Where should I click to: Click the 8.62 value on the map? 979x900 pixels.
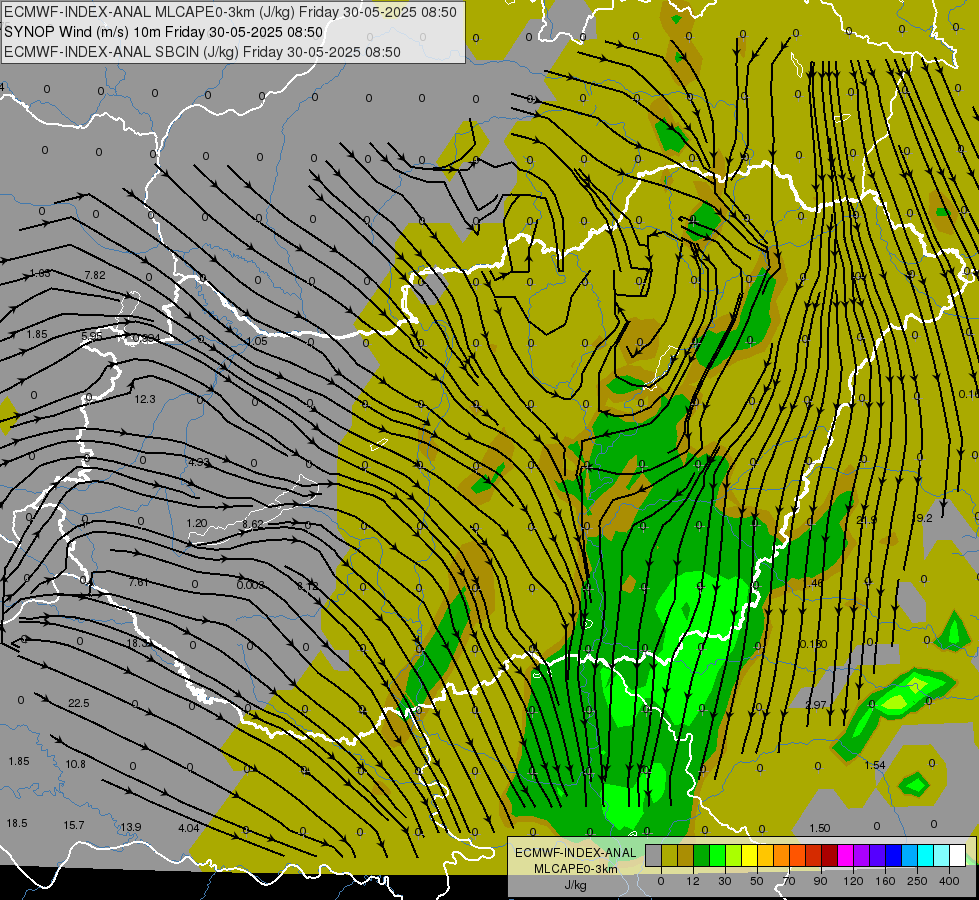(x=252, y=524)
